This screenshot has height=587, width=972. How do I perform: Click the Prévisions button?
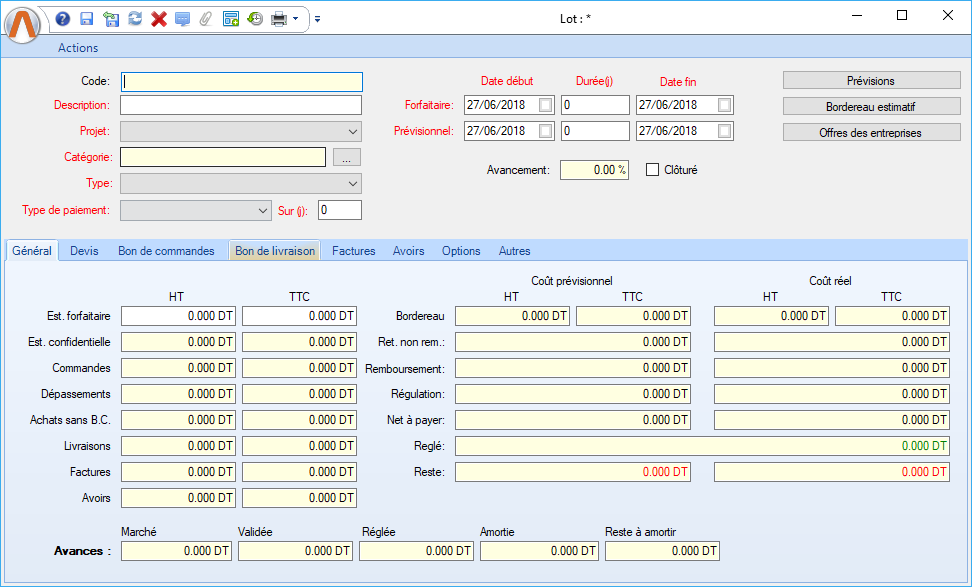pos(870,81)
